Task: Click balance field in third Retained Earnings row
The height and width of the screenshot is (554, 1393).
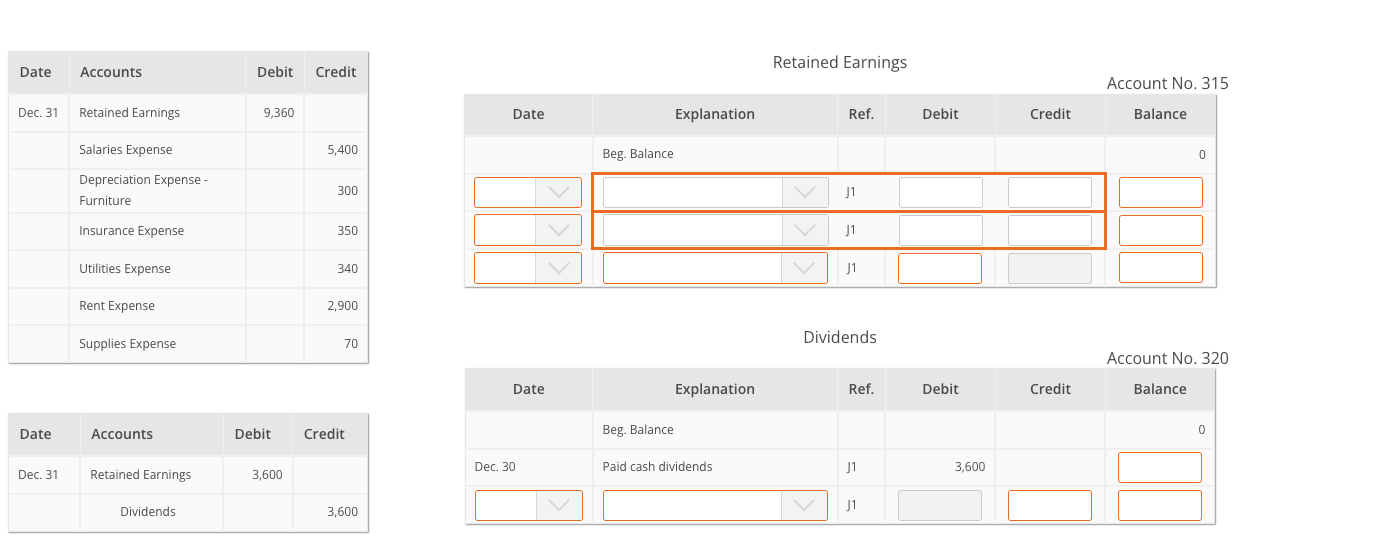Action: click(x=1160, y=268)
